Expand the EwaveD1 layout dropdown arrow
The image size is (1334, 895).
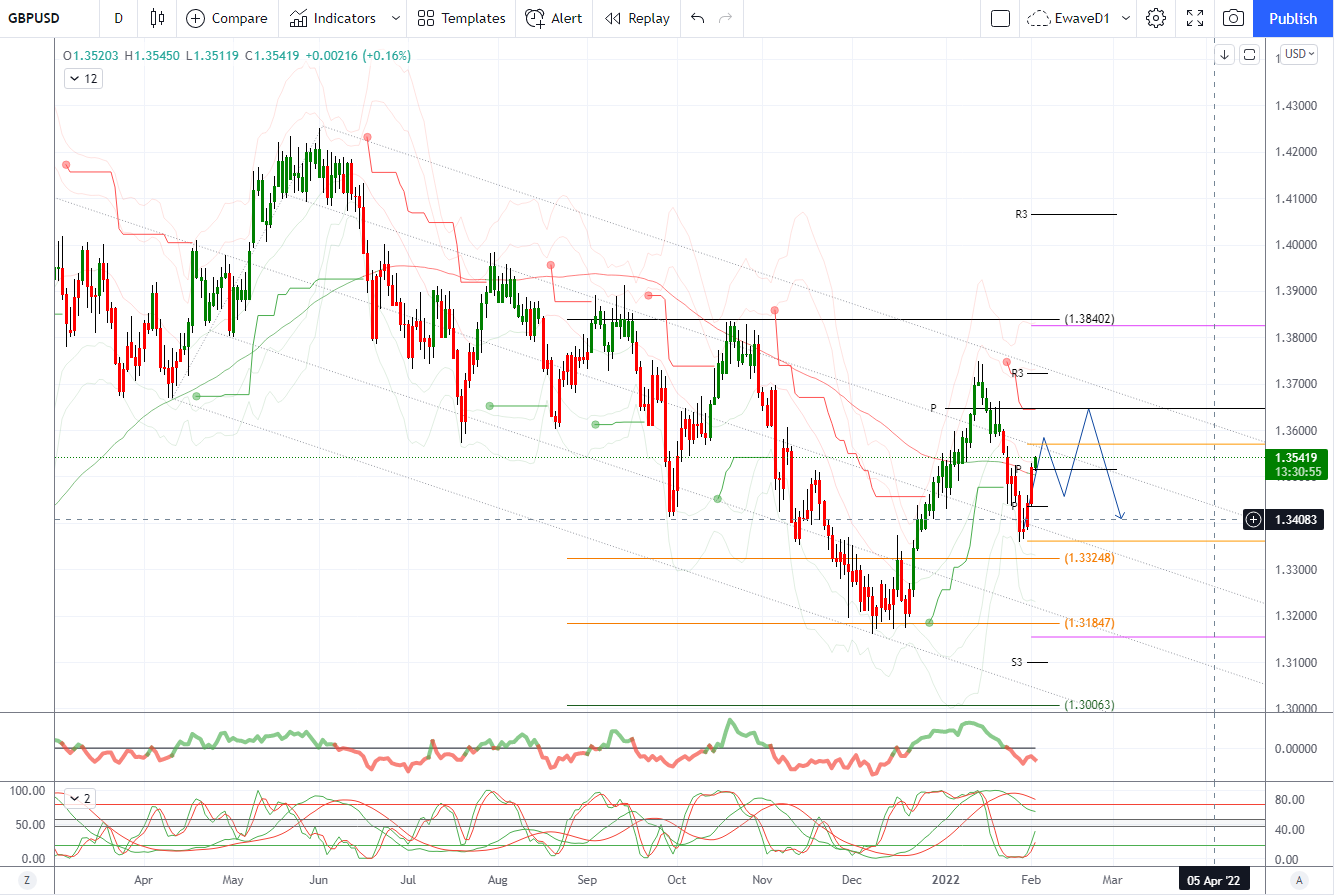click(x=1126, y=18)
